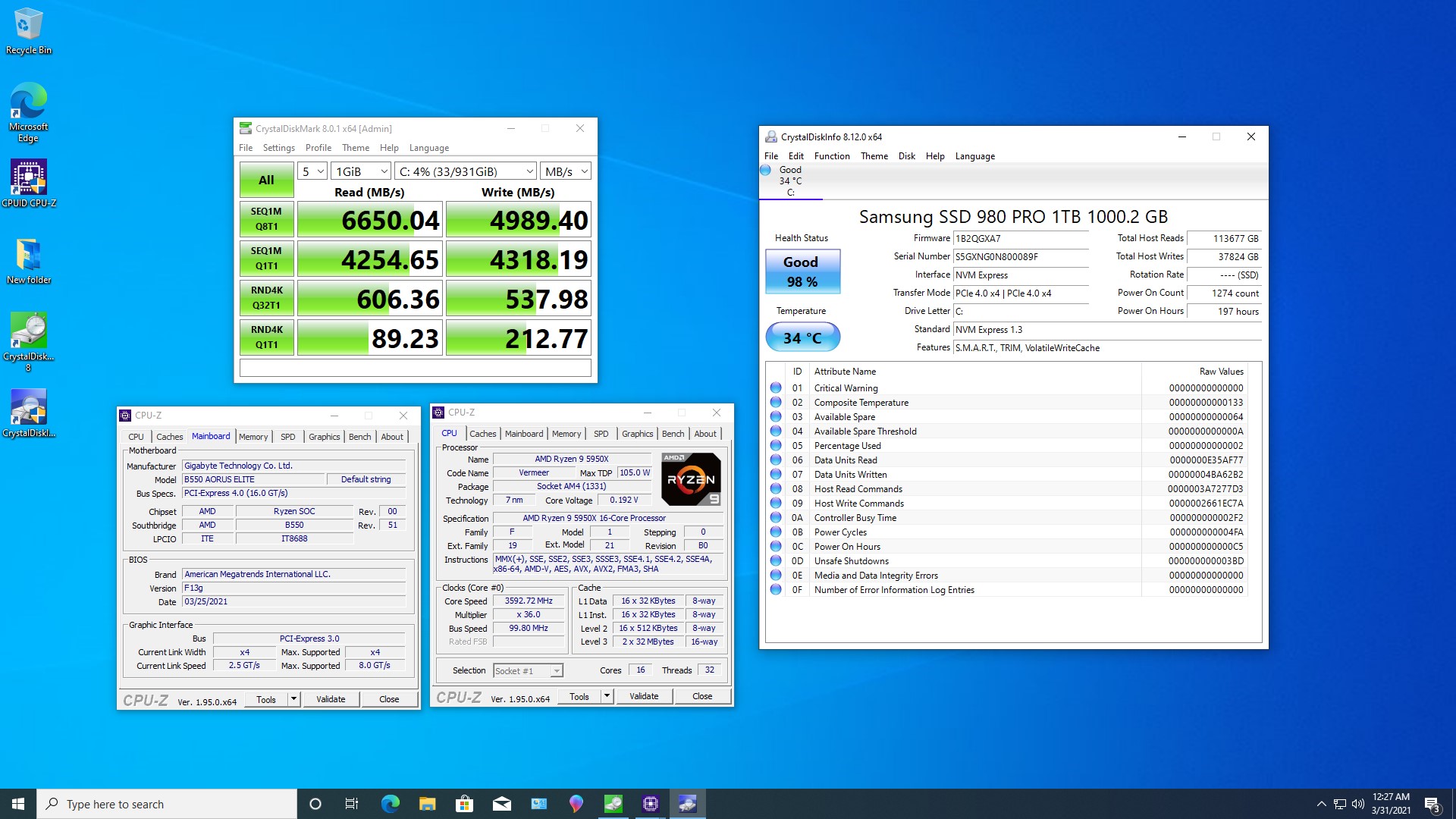
Task: Open CrystalDiskMark 8 desktop shortcut
Action: [x=29, y=341]
